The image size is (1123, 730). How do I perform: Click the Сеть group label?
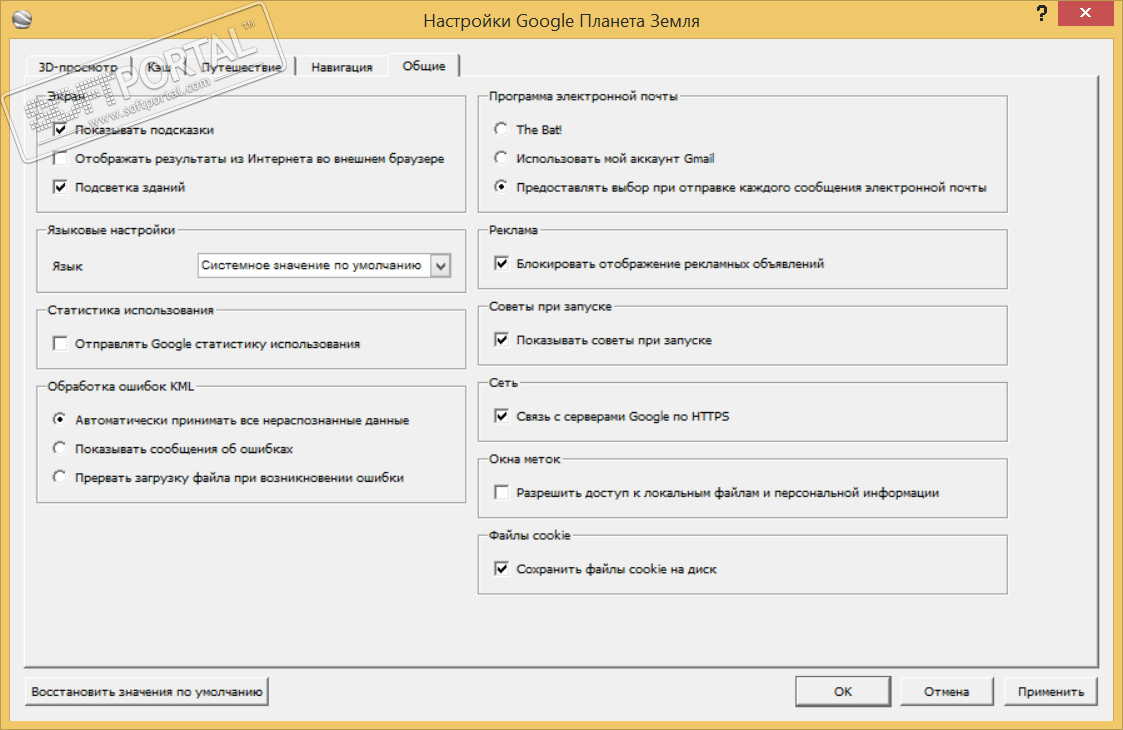[x=503, y=383]
